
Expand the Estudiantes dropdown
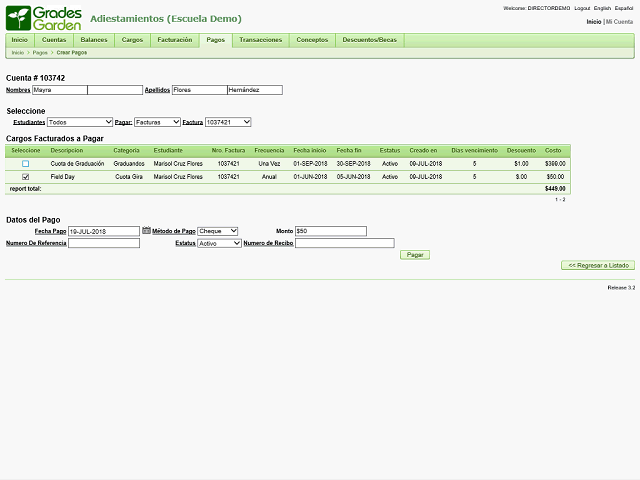78,122
